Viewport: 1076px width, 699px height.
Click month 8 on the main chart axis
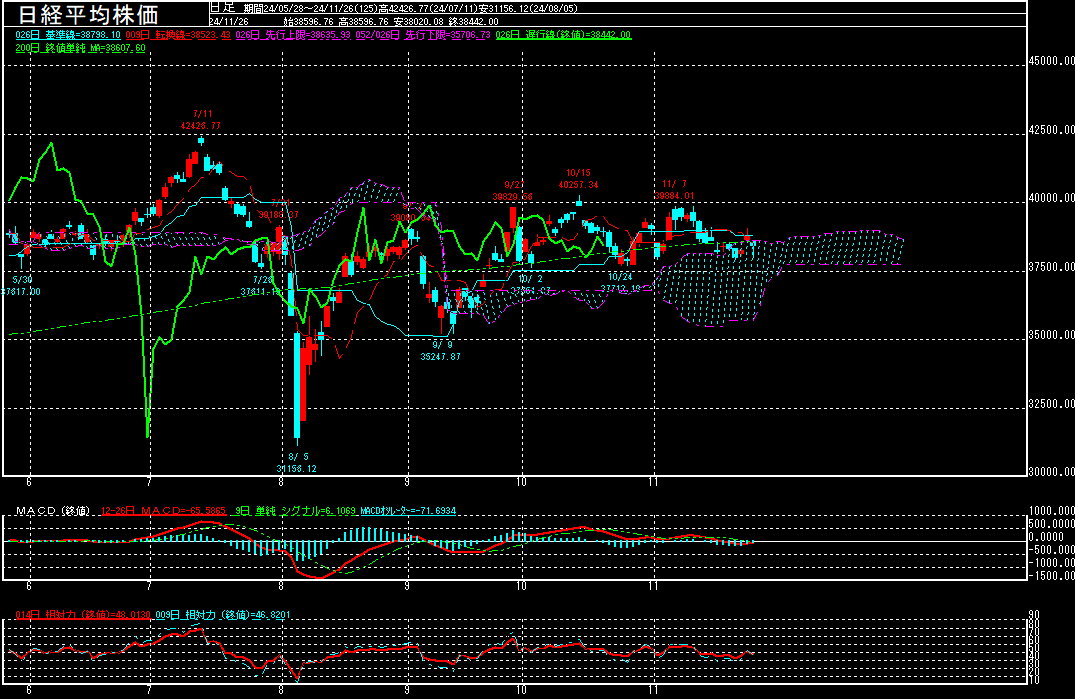click(281, 482)
